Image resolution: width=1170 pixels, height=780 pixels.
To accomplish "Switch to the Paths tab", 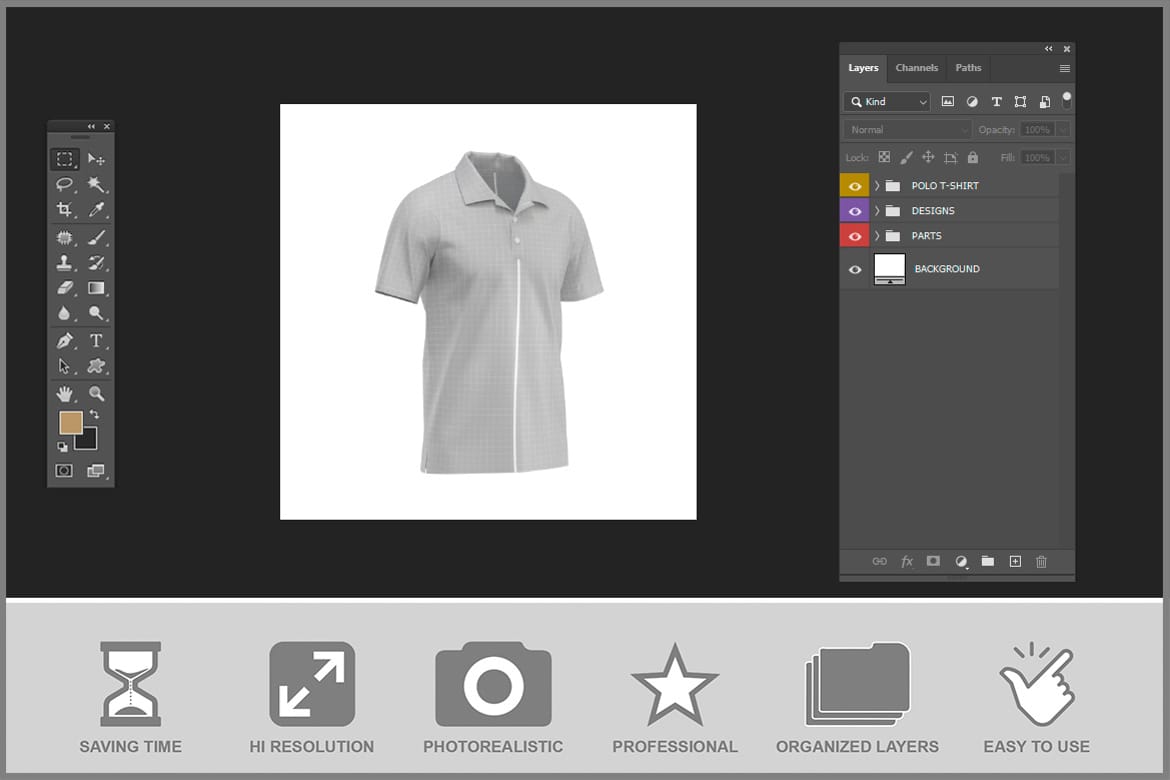I will click(969, 68).
